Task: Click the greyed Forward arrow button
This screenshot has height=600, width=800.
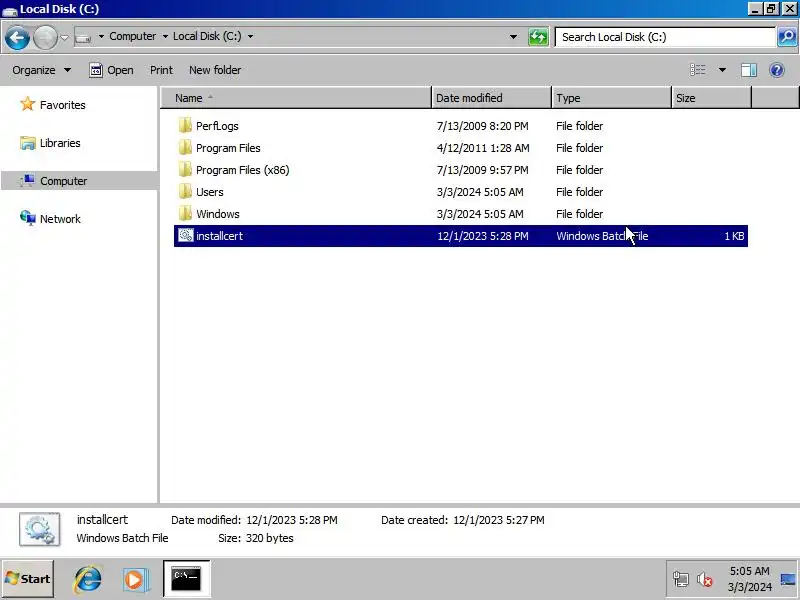Action: 45,37
